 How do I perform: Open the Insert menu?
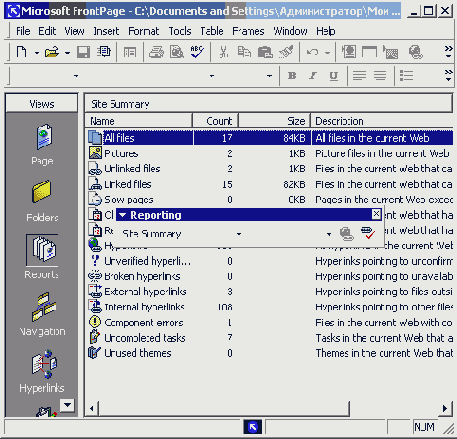click(x=106, y=31)
